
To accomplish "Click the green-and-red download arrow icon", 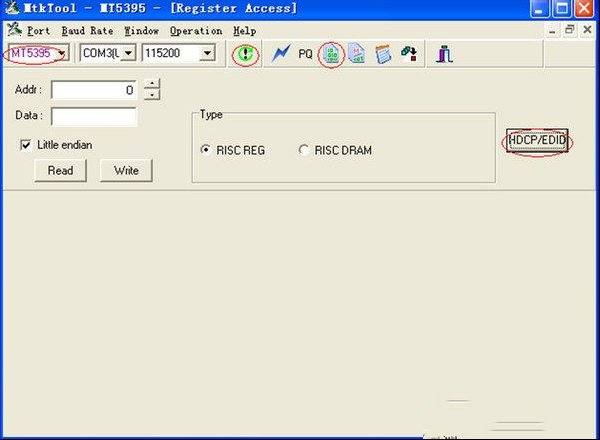I will [x=409, y=54].
